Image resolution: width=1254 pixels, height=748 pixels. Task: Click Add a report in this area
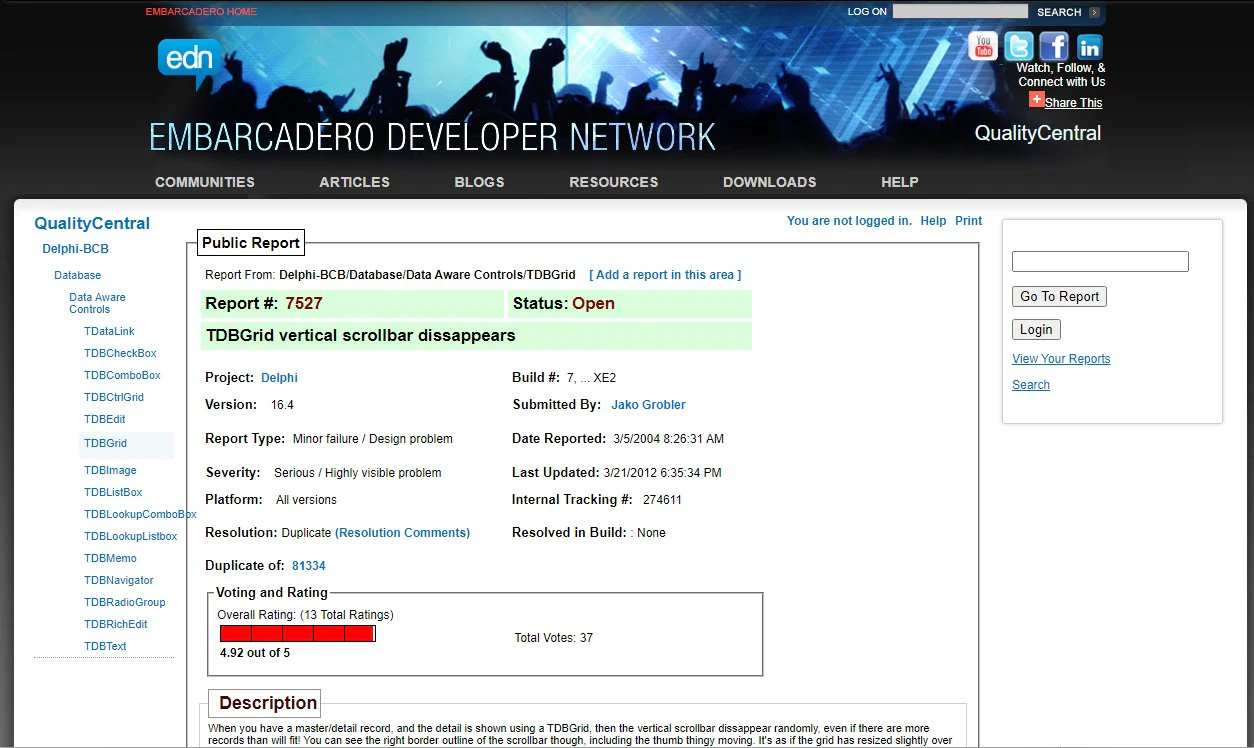point(665,275)
